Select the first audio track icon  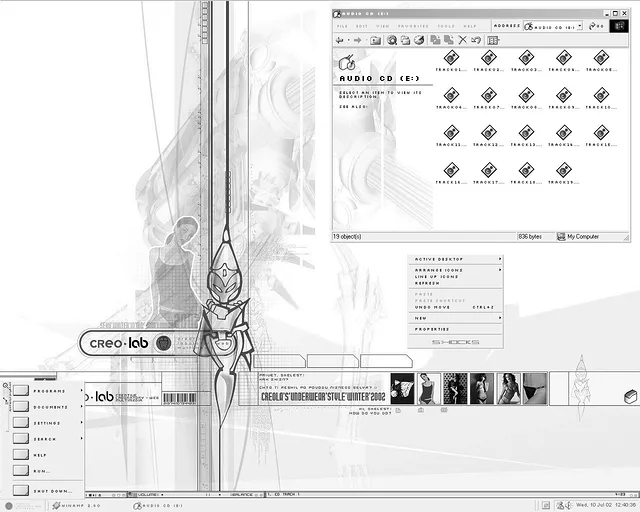451,59
